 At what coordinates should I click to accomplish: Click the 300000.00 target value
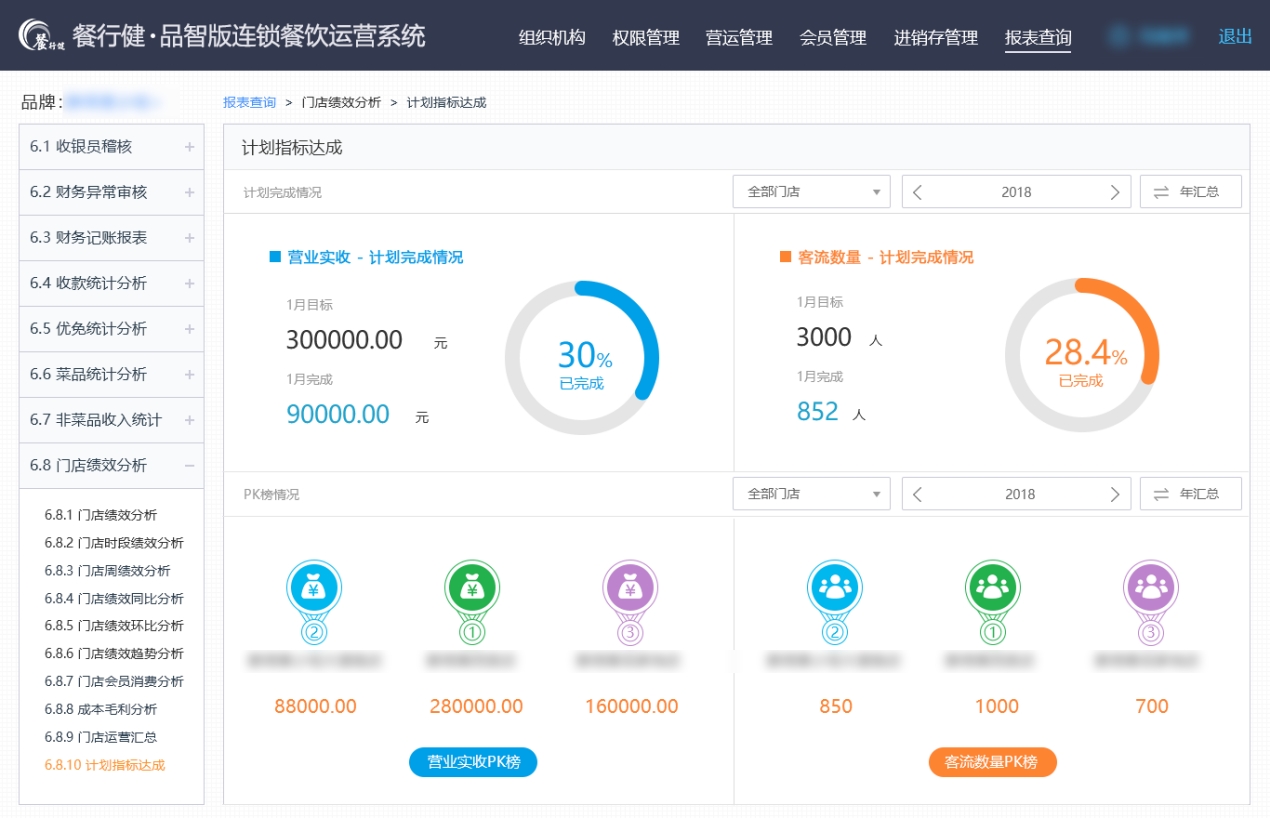(x=344, y=340)
